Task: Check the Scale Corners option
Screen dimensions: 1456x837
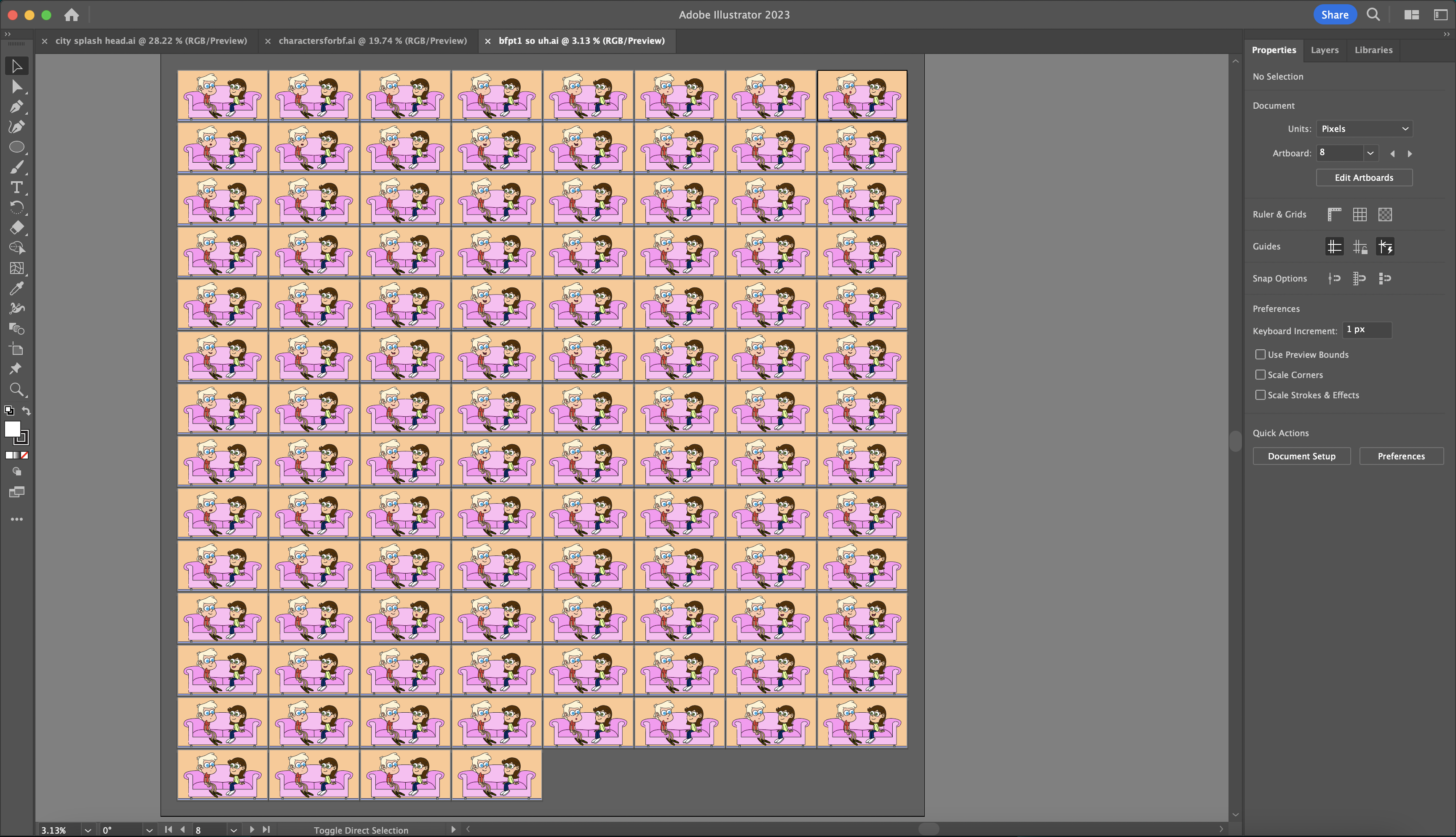Action: (x=1260, y=375)
